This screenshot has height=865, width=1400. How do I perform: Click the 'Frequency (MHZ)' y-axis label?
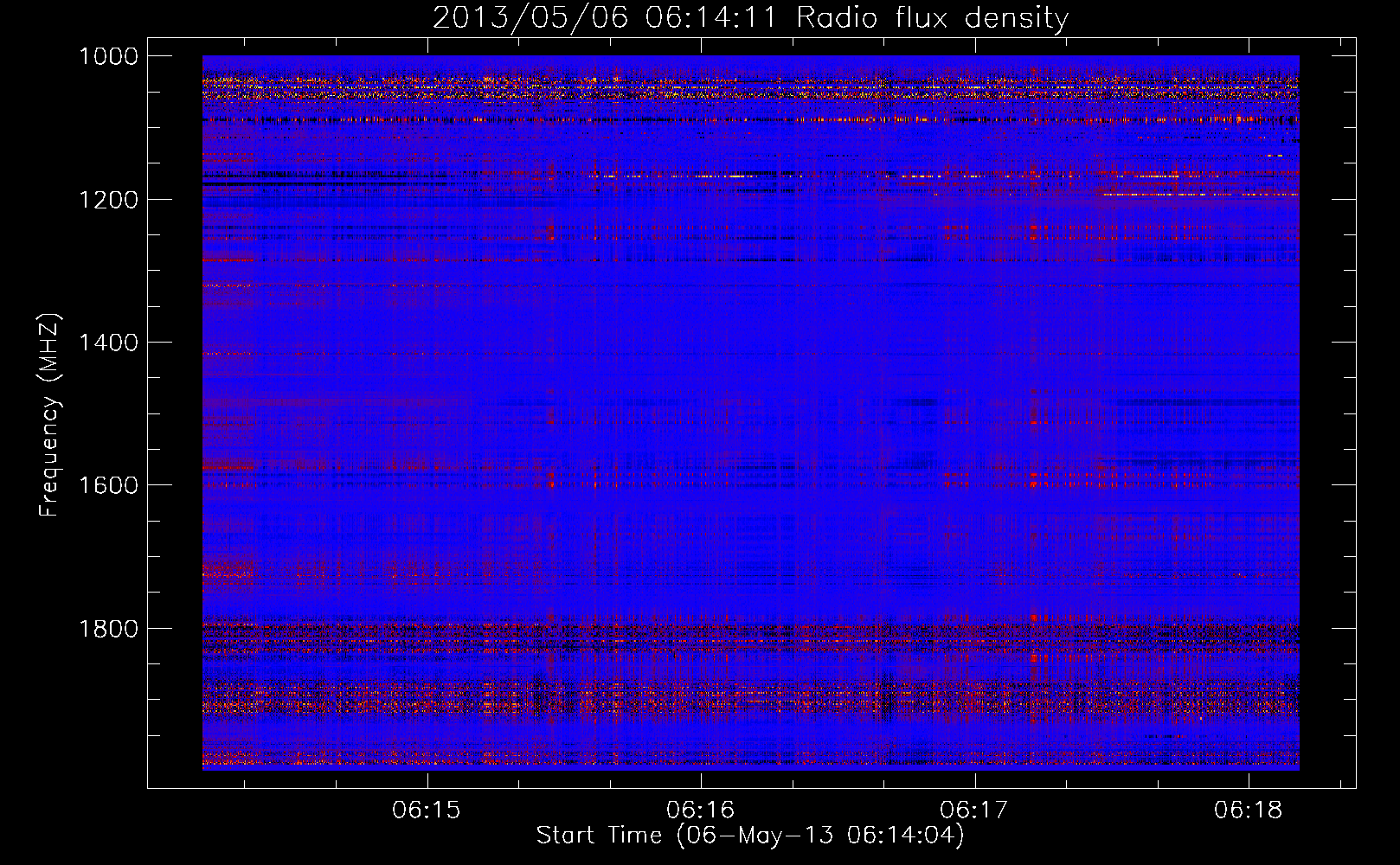[x=49, y=415]
